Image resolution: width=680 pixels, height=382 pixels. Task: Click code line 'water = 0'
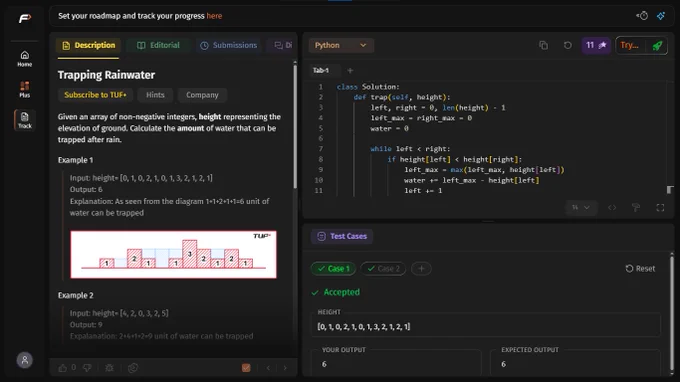389,128
